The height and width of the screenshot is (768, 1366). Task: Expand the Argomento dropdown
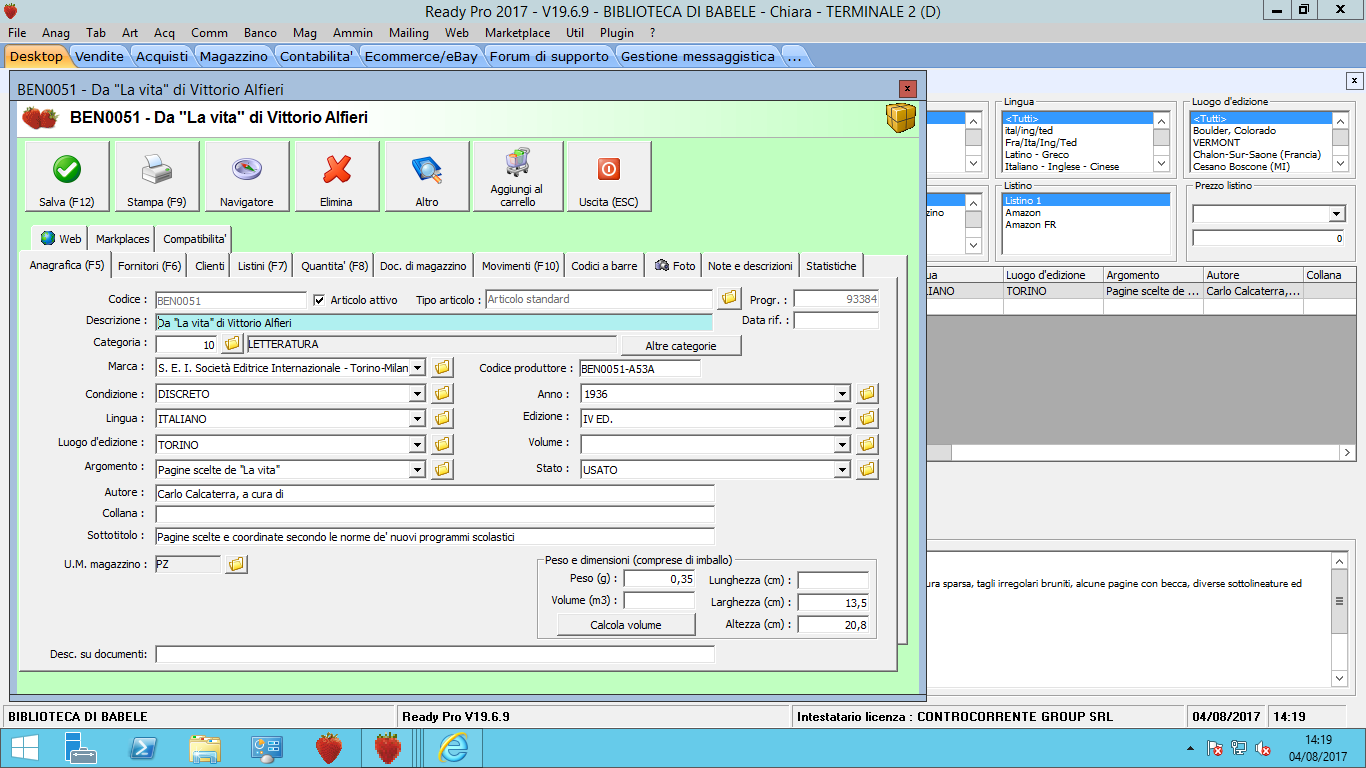coord(417,469)
